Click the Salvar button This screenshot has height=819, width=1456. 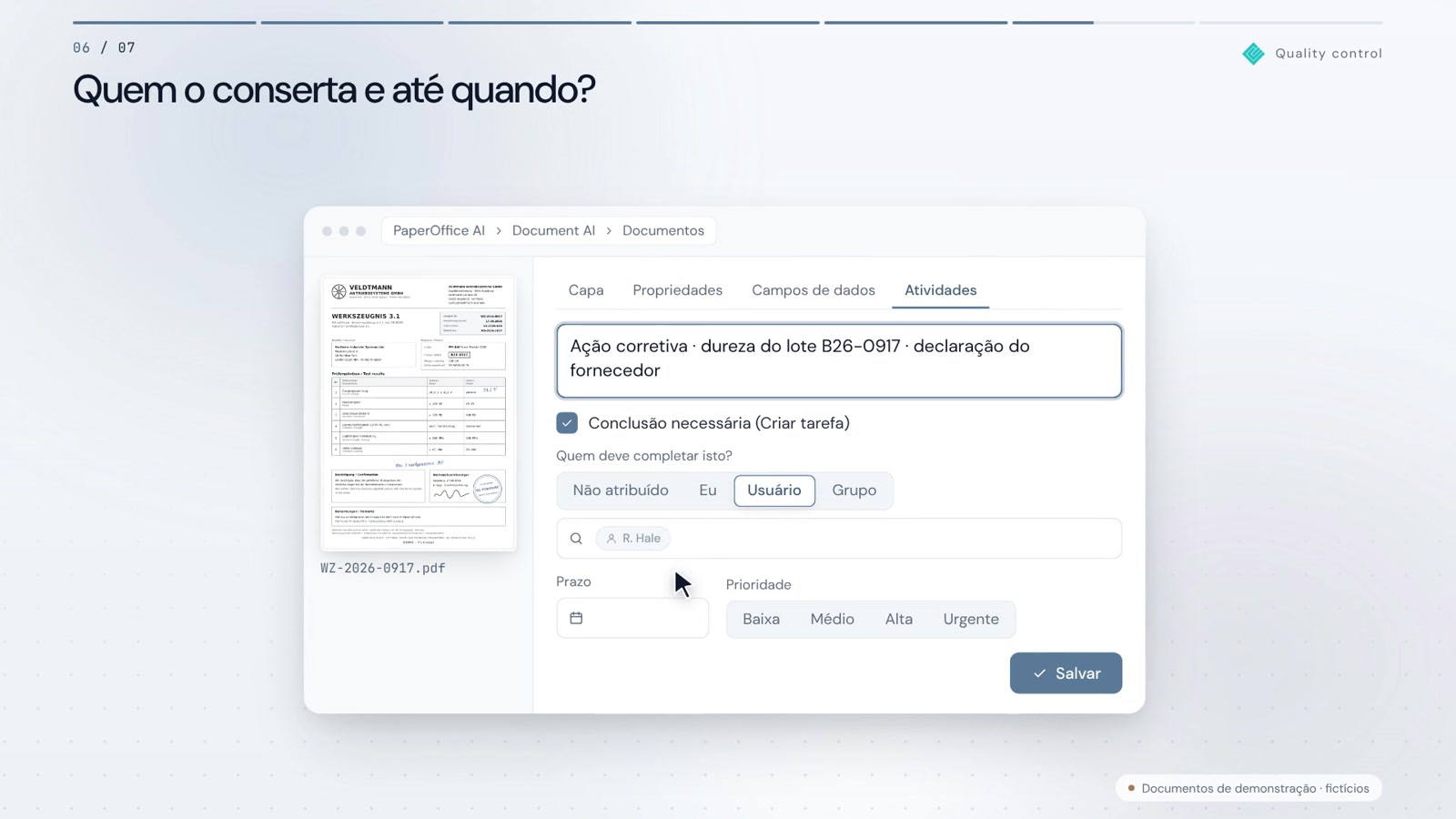(1066, 673)
